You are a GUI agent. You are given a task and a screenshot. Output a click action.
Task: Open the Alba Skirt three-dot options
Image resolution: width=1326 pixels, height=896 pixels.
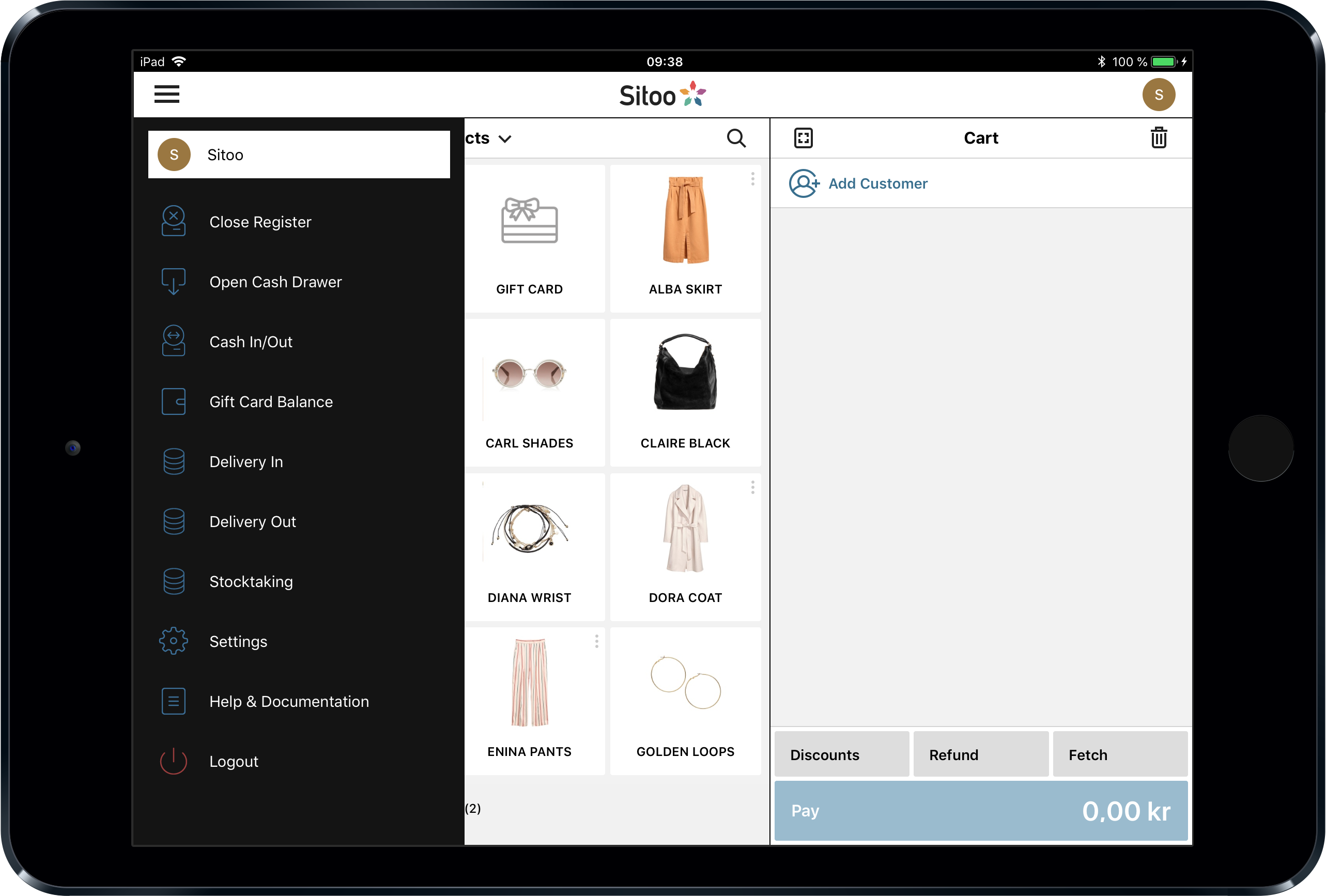pos(752,179)
